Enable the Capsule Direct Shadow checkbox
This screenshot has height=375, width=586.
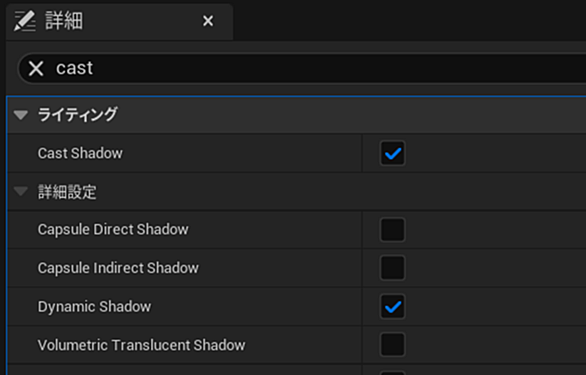tap(392, 230)
